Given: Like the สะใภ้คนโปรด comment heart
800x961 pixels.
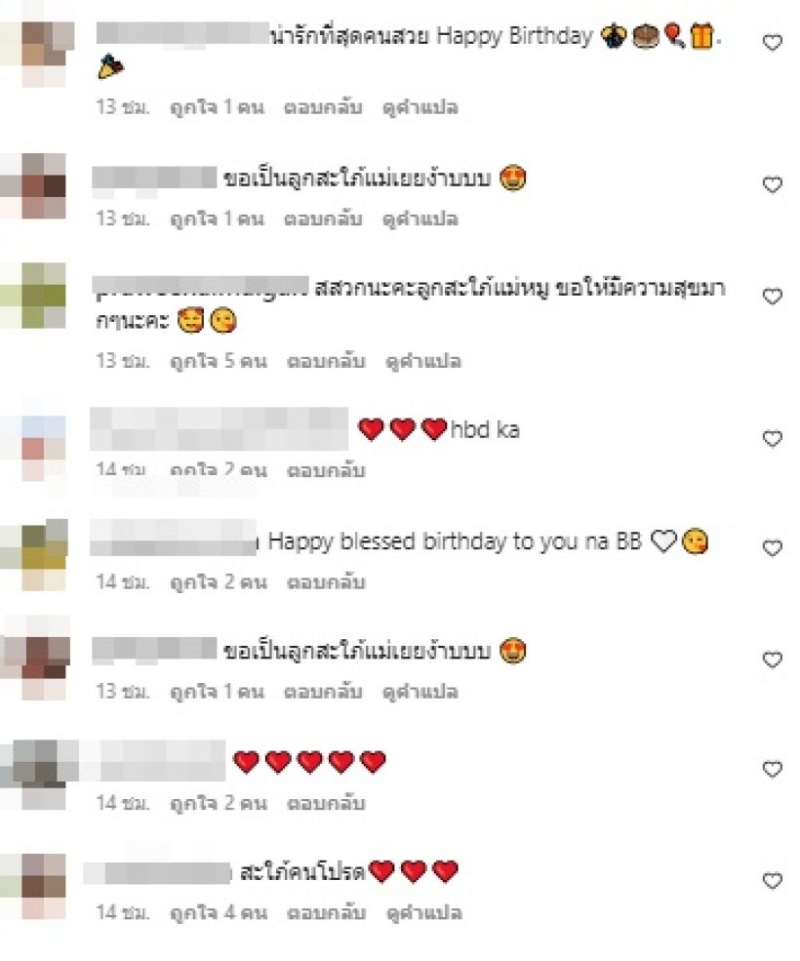Looking at the screenshot, I should (x=772, y=881).
